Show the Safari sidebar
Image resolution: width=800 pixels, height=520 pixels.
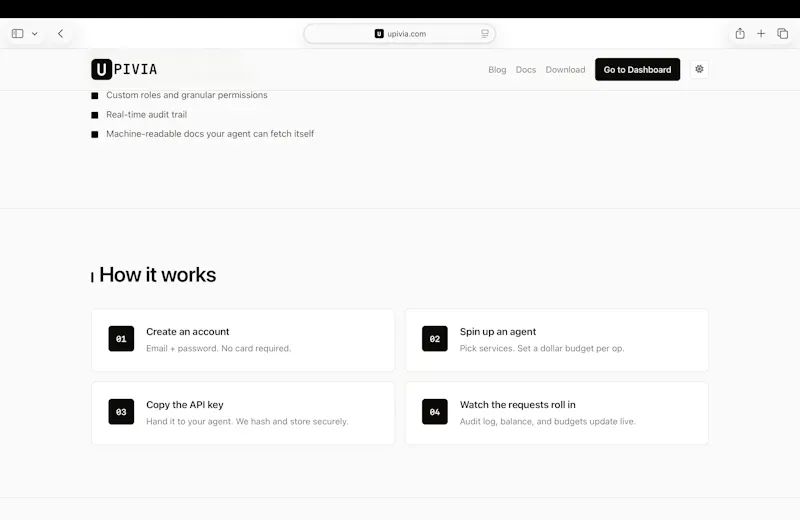coord(17,34)
